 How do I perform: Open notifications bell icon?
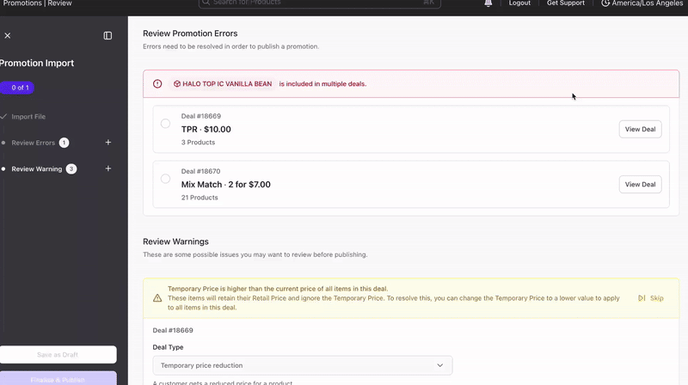[488, 3]
